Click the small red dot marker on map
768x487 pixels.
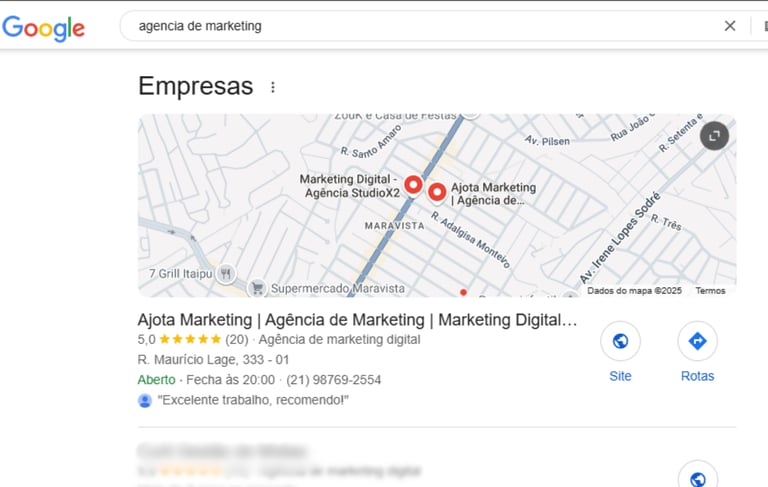(463, 292)
